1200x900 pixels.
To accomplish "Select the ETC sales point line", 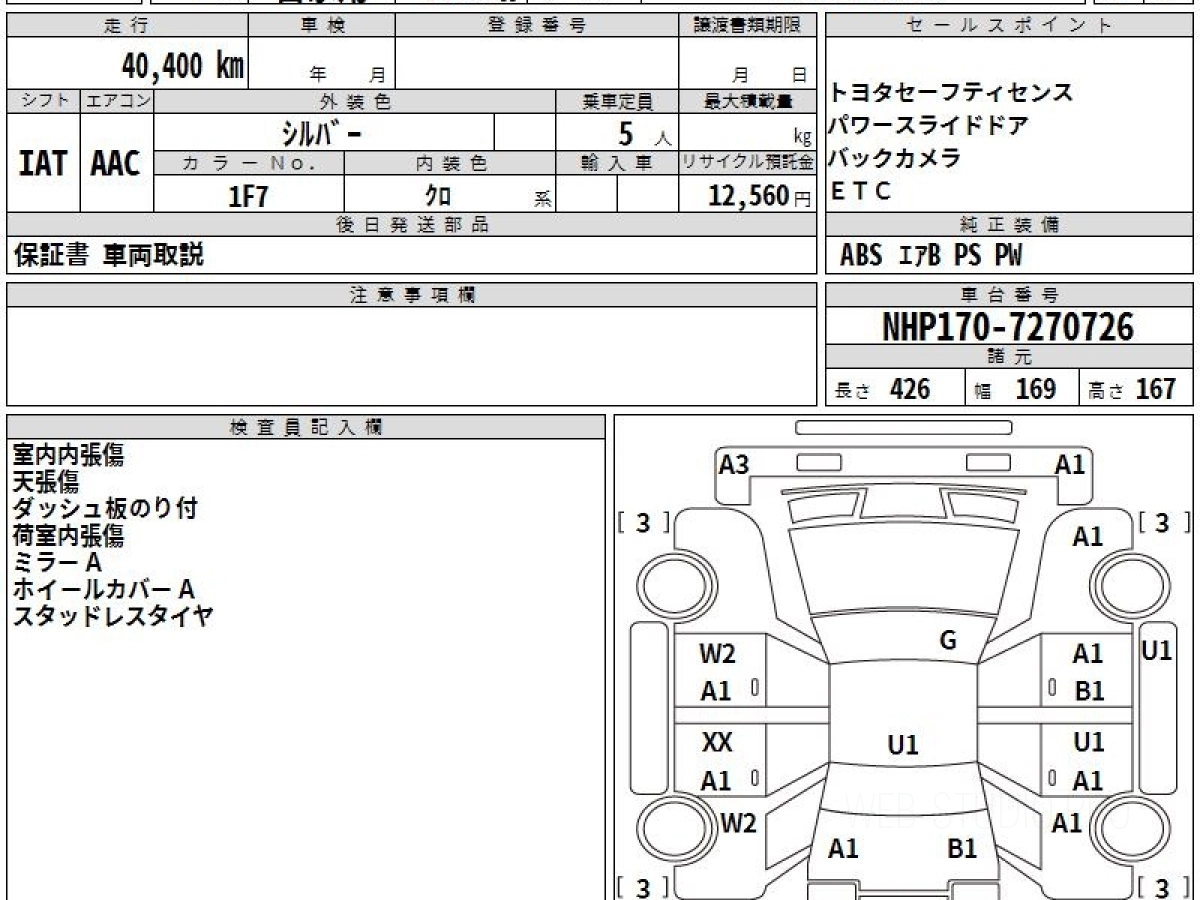I will [861, 191].
